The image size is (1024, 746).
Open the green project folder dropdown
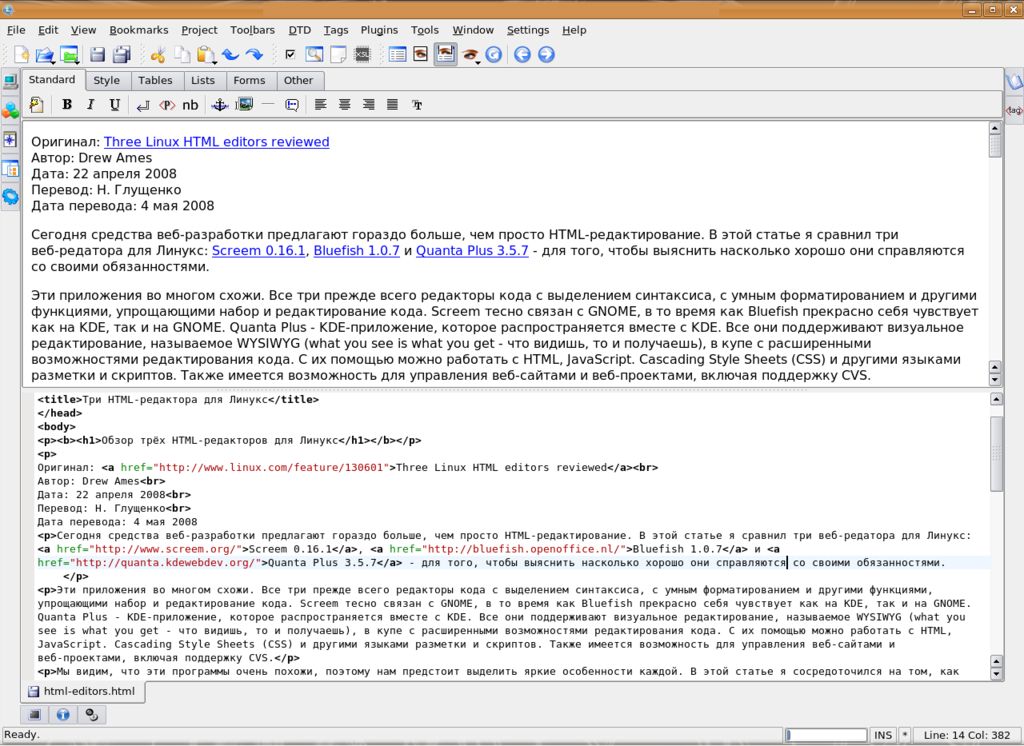69,55
